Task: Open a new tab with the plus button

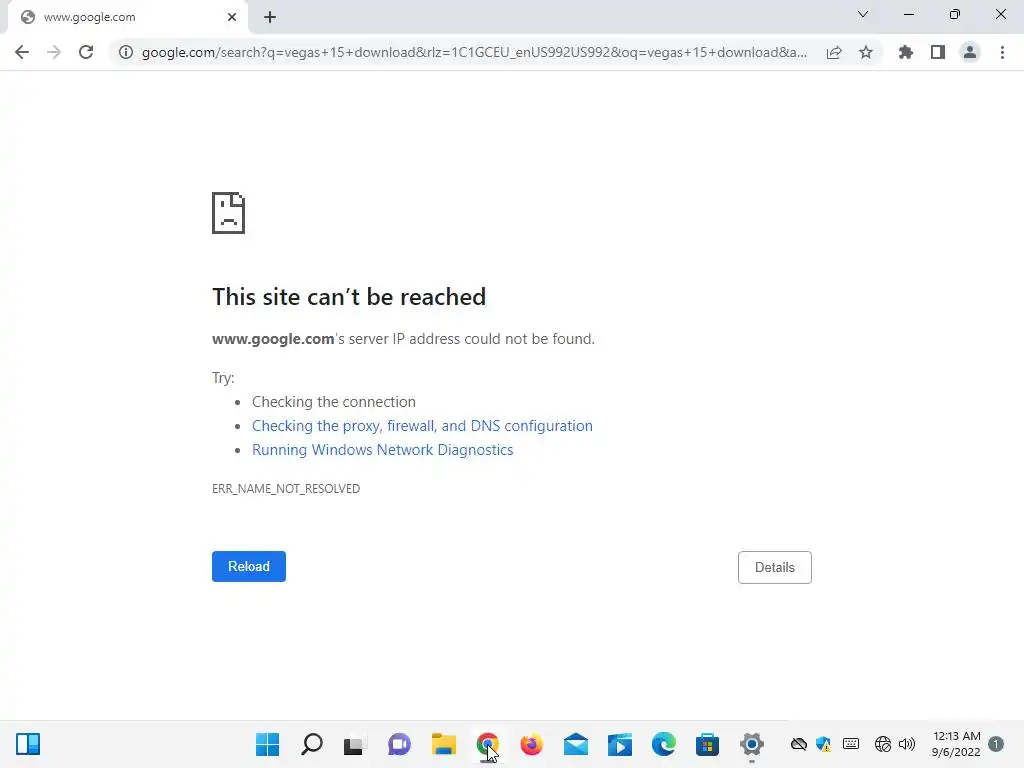Action: click(270, 17)
